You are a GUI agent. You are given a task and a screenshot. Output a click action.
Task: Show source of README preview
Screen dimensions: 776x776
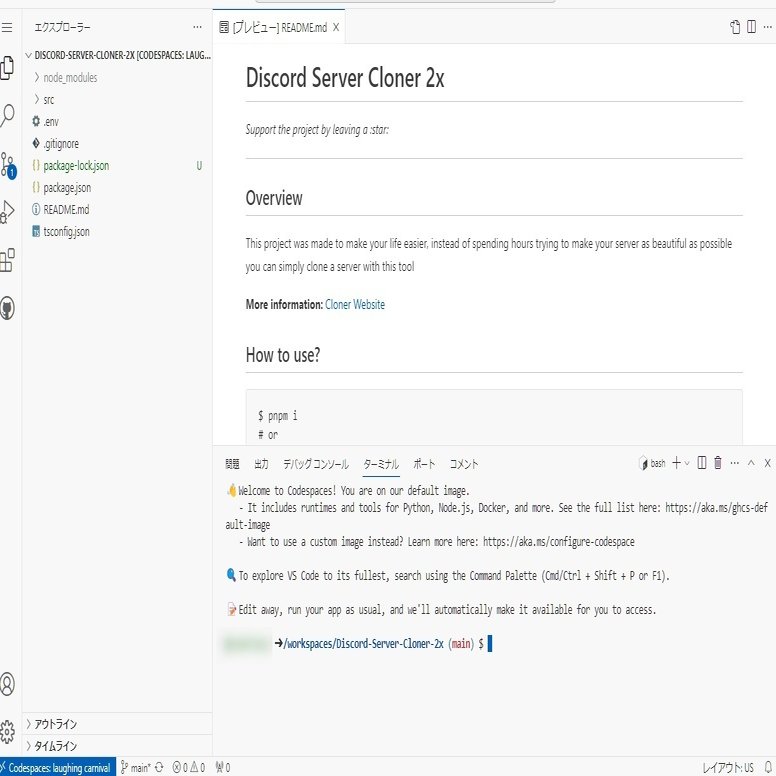(x=735, y=27)
